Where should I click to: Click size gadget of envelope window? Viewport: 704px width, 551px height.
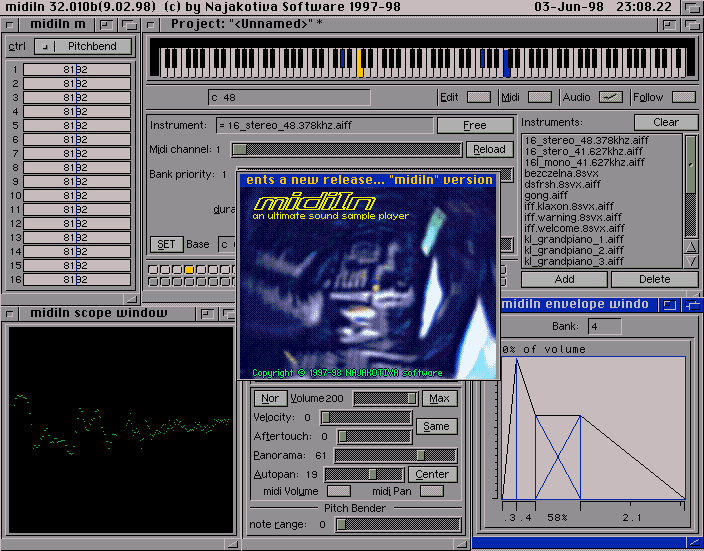[x=694, y=543]
